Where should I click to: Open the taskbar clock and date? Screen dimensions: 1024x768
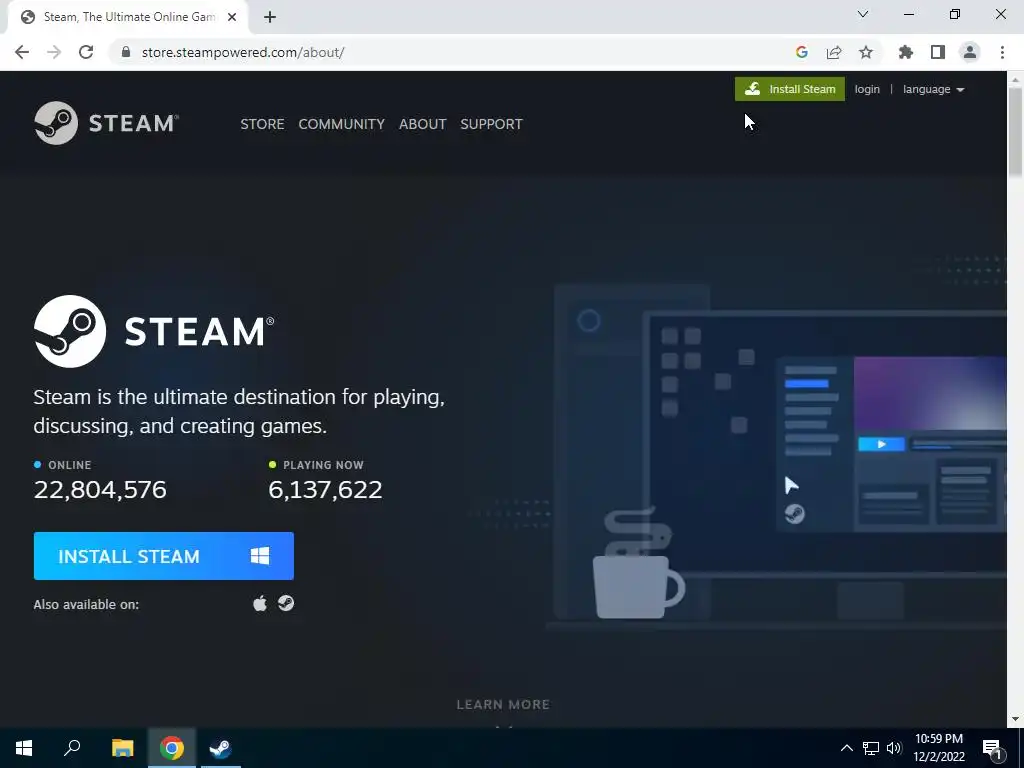[938, 748]
